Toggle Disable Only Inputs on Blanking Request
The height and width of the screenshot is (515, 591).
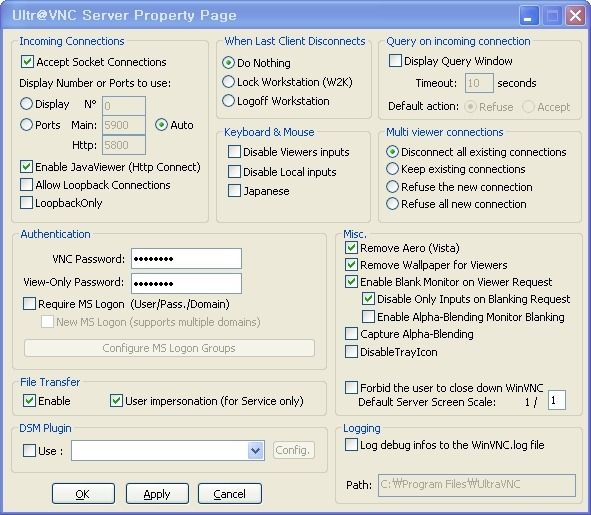[x=368, y=299]
